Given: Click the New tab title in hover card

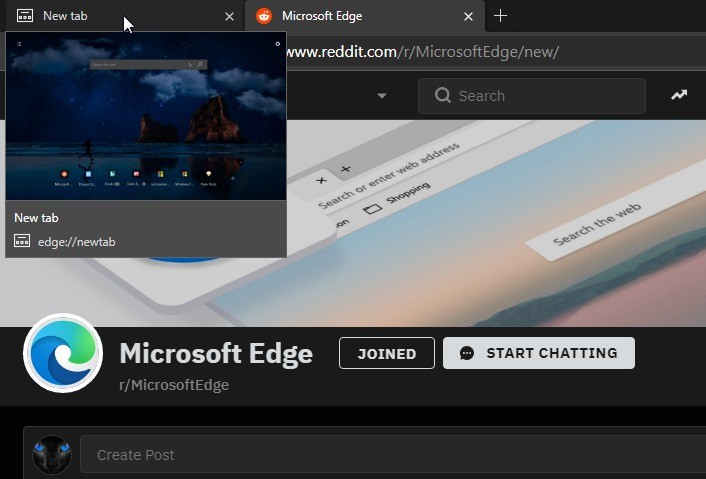Looking at the screenshot, I should [36, 218].
